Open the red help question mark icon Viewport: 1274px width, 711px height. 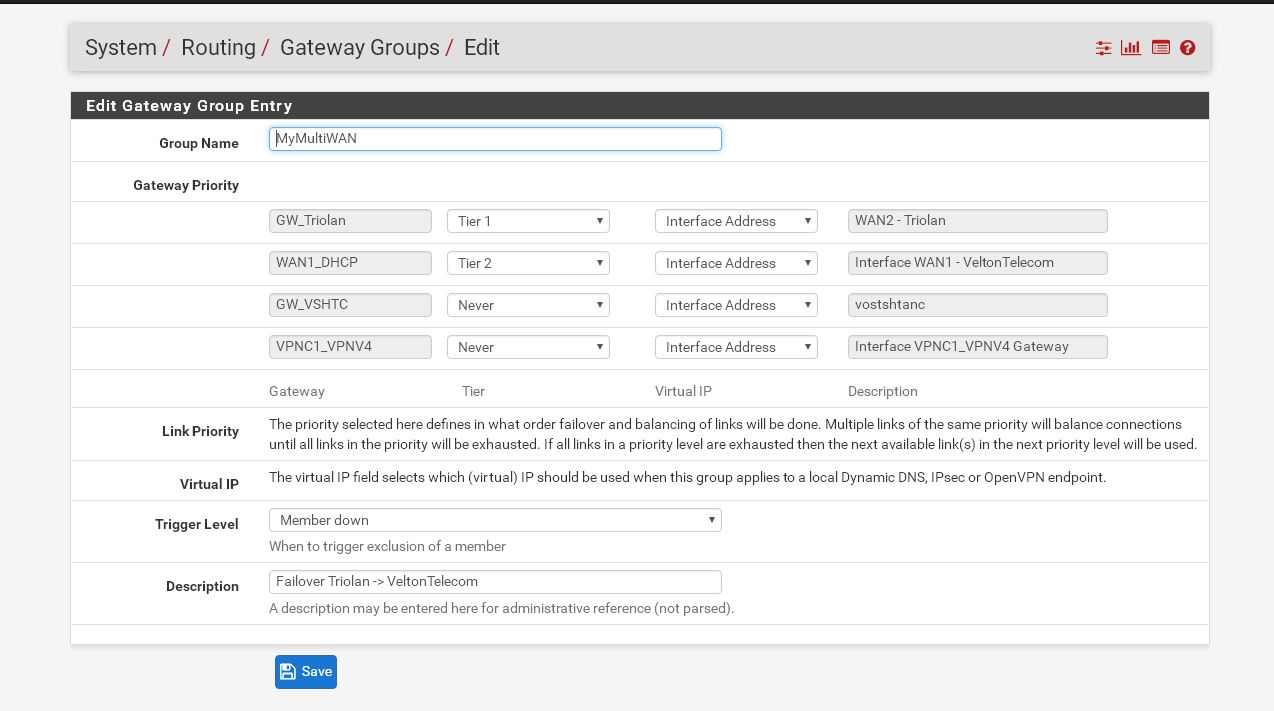click(x=1188, y=48)
